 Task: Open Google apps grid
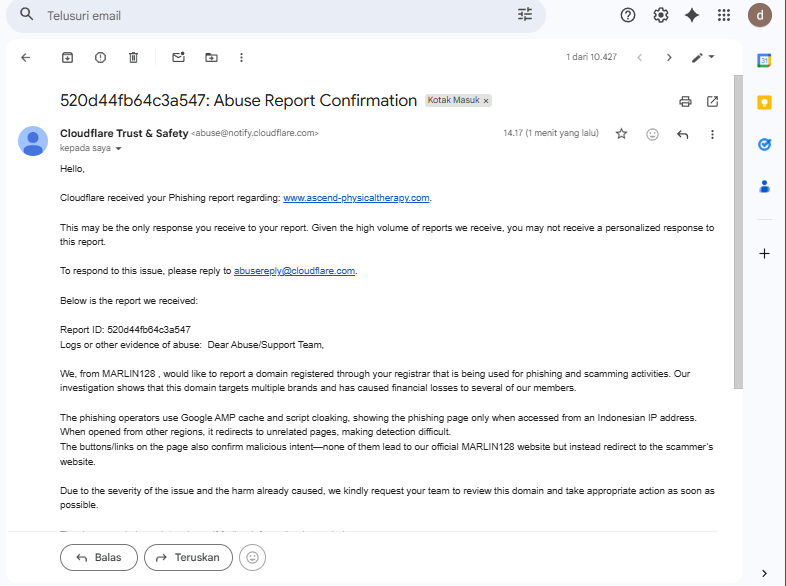click(724, 16)
